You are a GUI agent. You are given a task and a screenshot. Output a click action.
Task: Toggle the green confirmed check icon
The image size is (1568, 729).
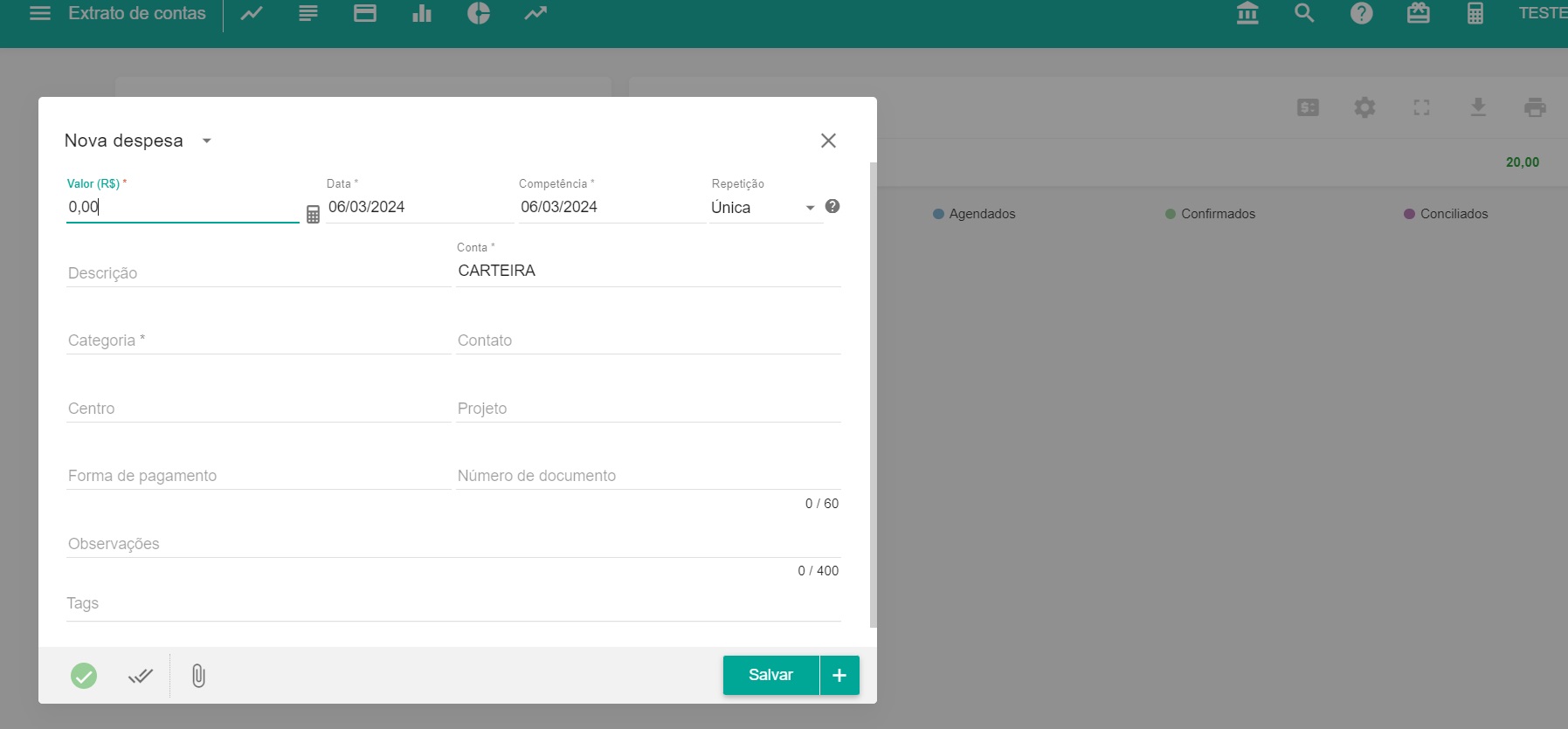[84, 675]
